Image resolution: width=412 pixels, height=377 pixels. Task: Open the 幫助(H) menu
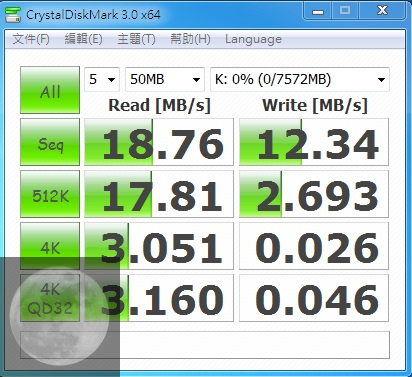tap(190, 39)
